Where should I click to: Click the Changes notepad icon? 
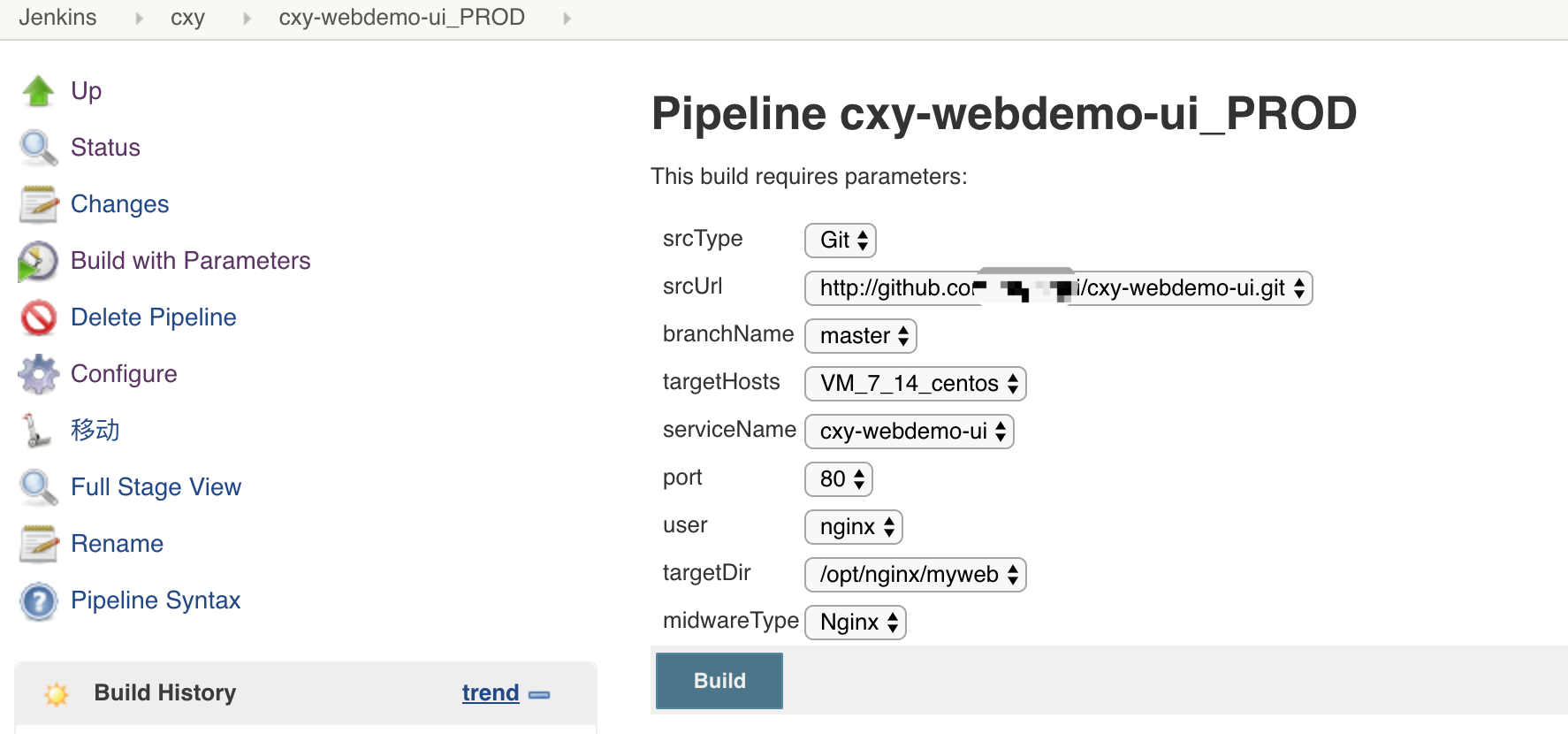[x=38, y=204]
